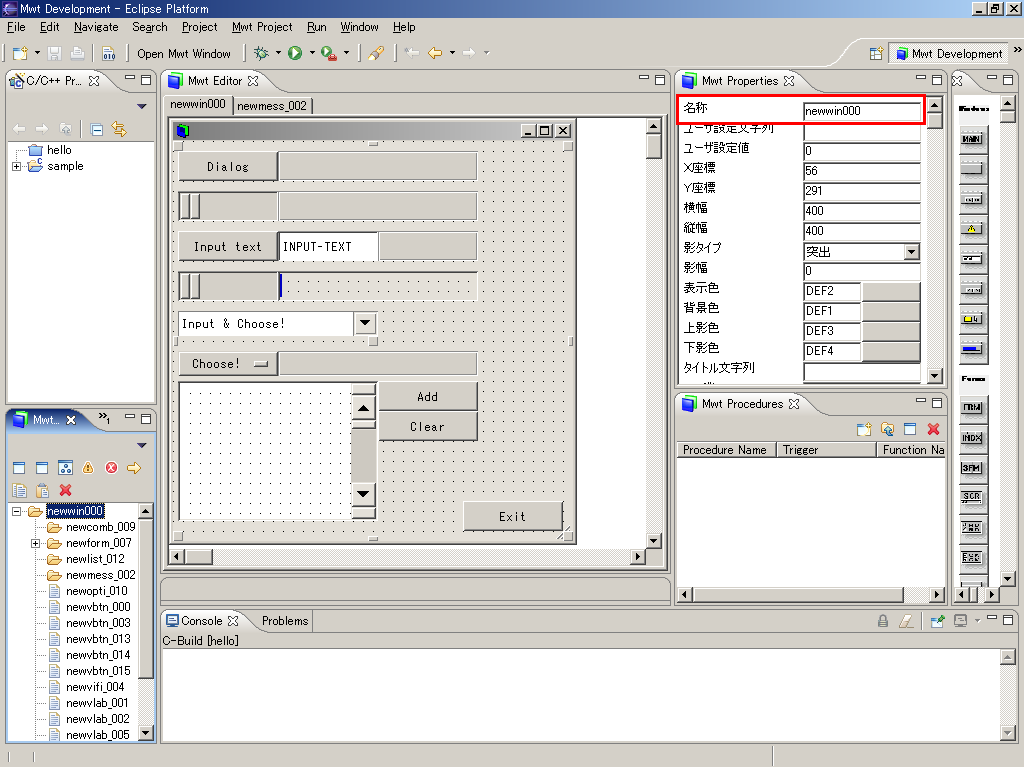Open the 影タイプ dropdown showing 突出
Viewport: 1024px width, 768px height.
911,252
